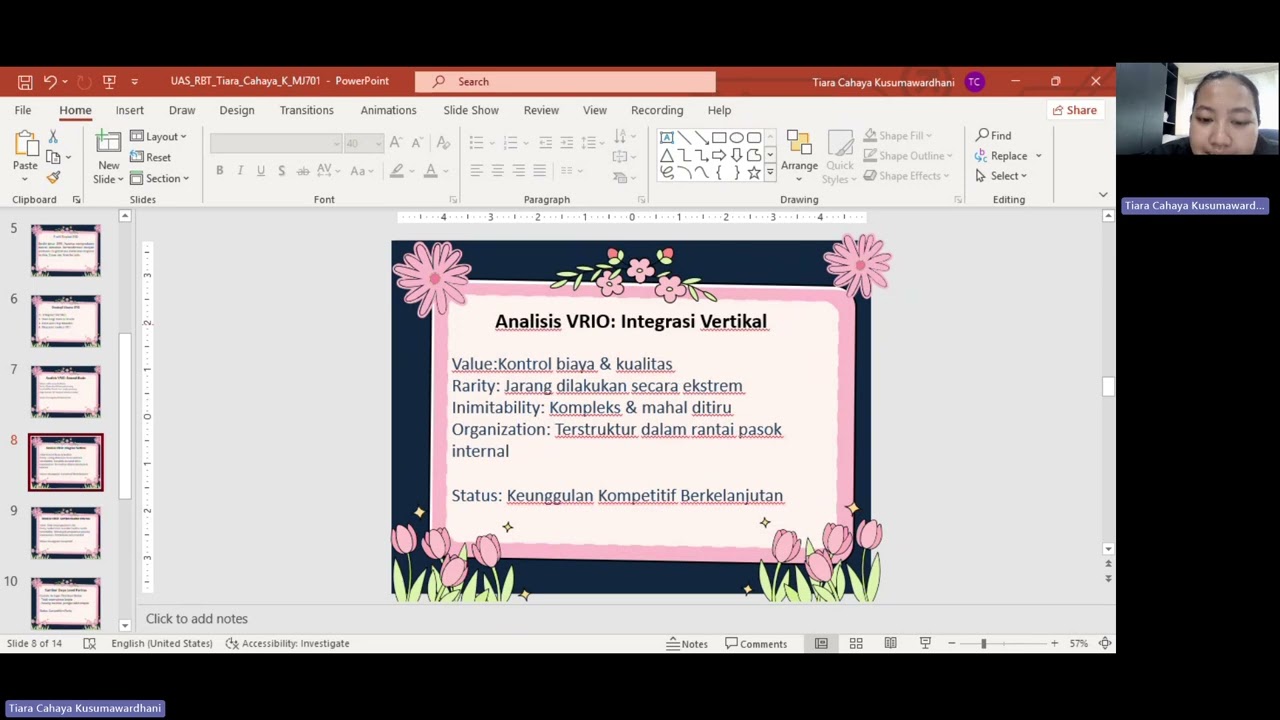
Task: Open line spacing options
Action: (x=592, y=143)
